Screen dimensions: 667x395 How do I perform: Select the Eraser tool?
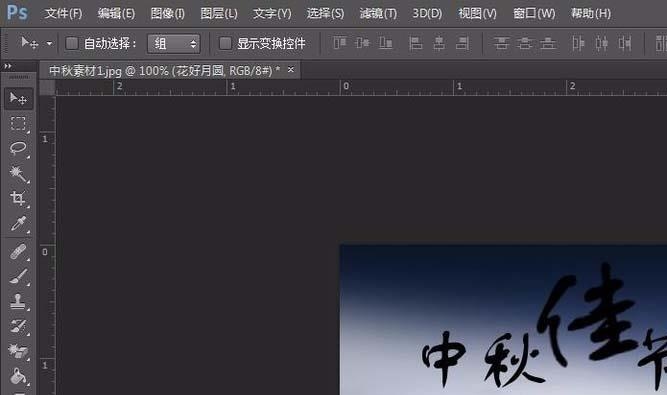pyautogui.click(x=18, y=351)
